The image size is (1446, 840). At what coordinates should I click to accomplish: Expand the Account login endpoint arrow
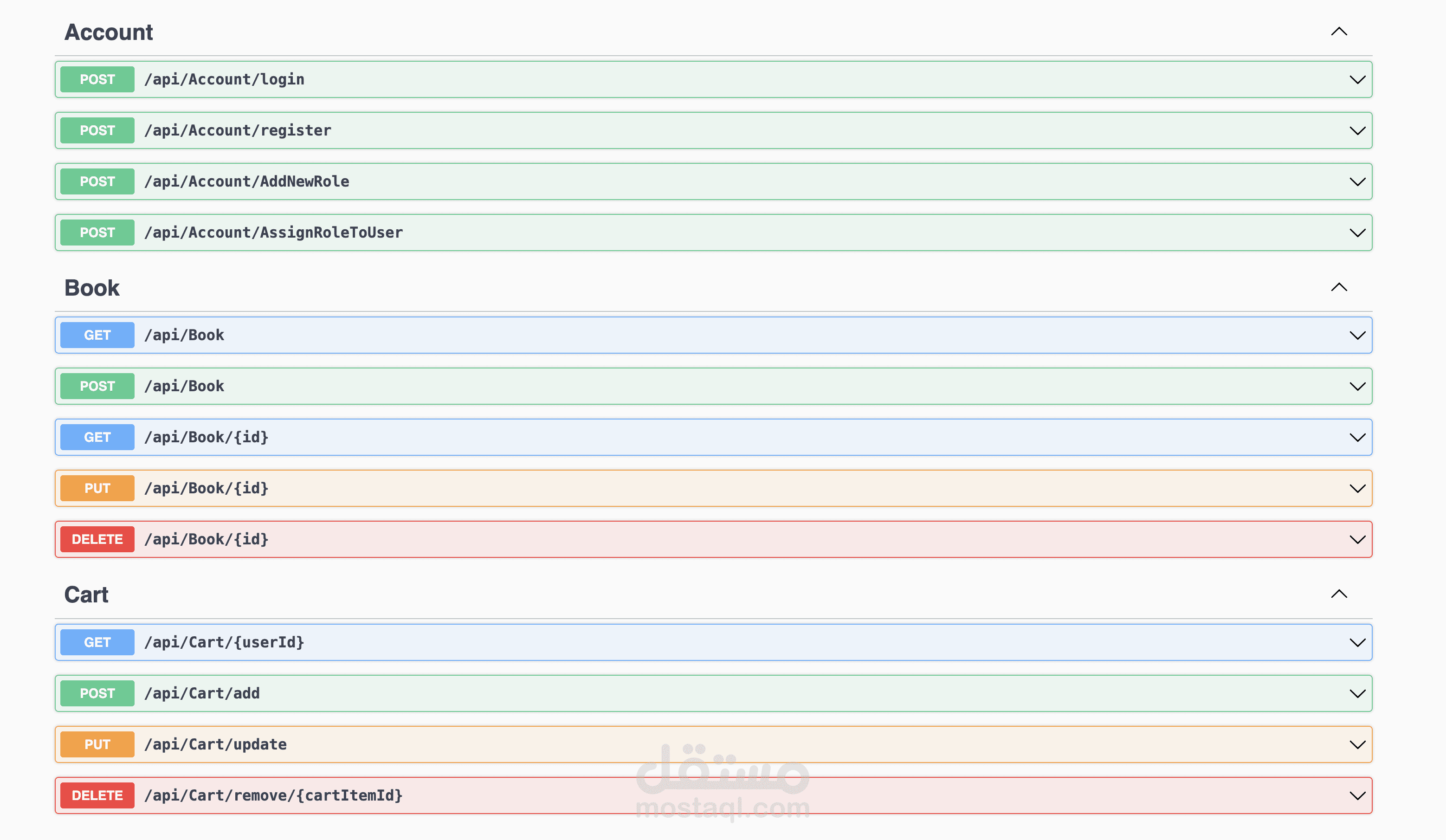[1357, 80]
